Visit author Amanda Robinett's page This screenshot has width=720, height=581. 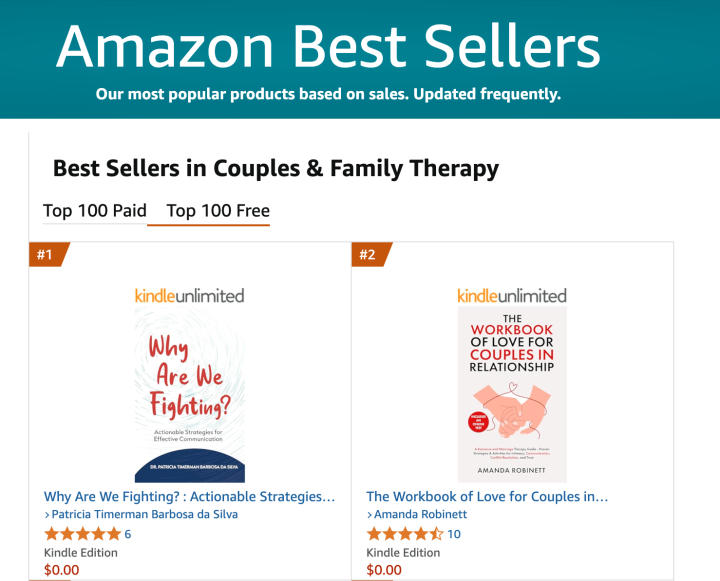click(420, 515)
